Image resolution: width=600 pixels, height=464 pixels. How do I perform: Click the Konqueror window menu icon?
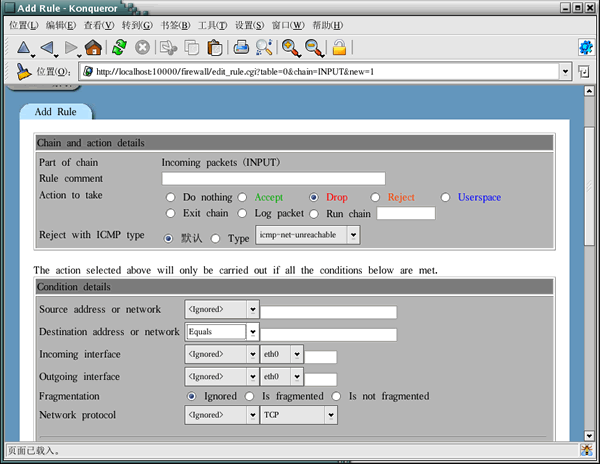[10, 8]
